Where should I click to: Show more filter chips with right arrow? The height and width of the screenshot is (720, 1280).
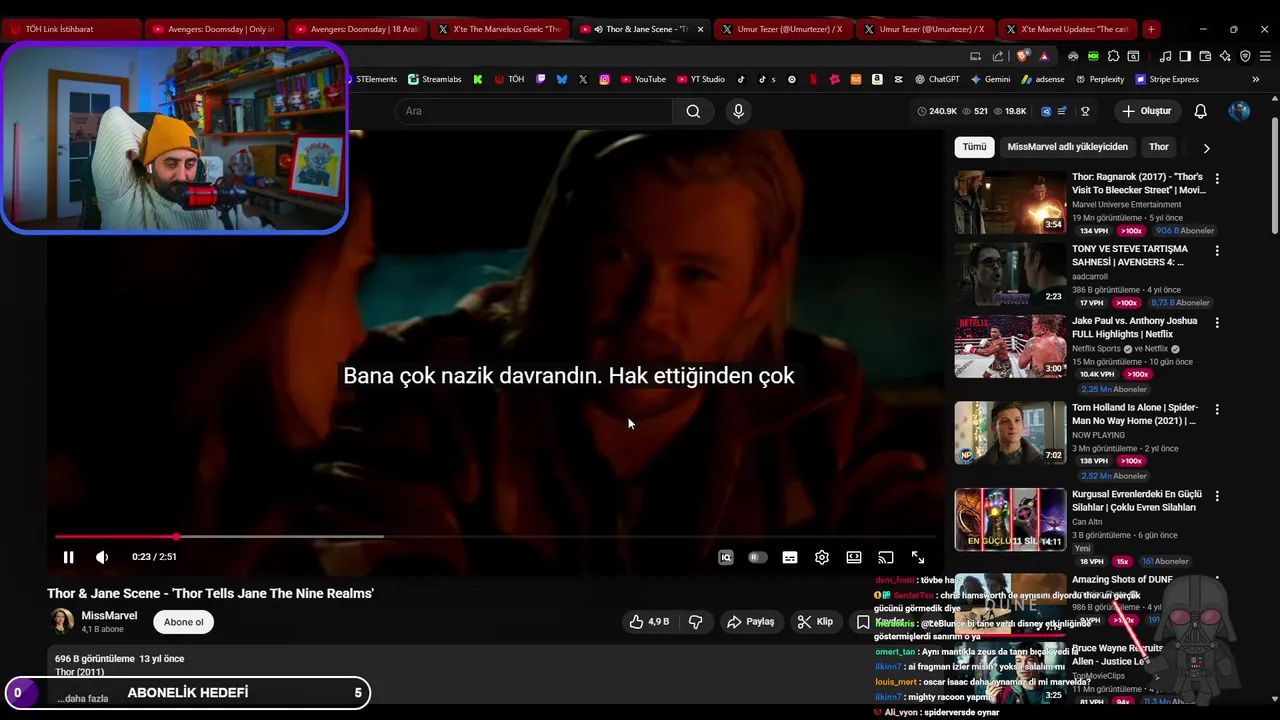coord(1206,148)
